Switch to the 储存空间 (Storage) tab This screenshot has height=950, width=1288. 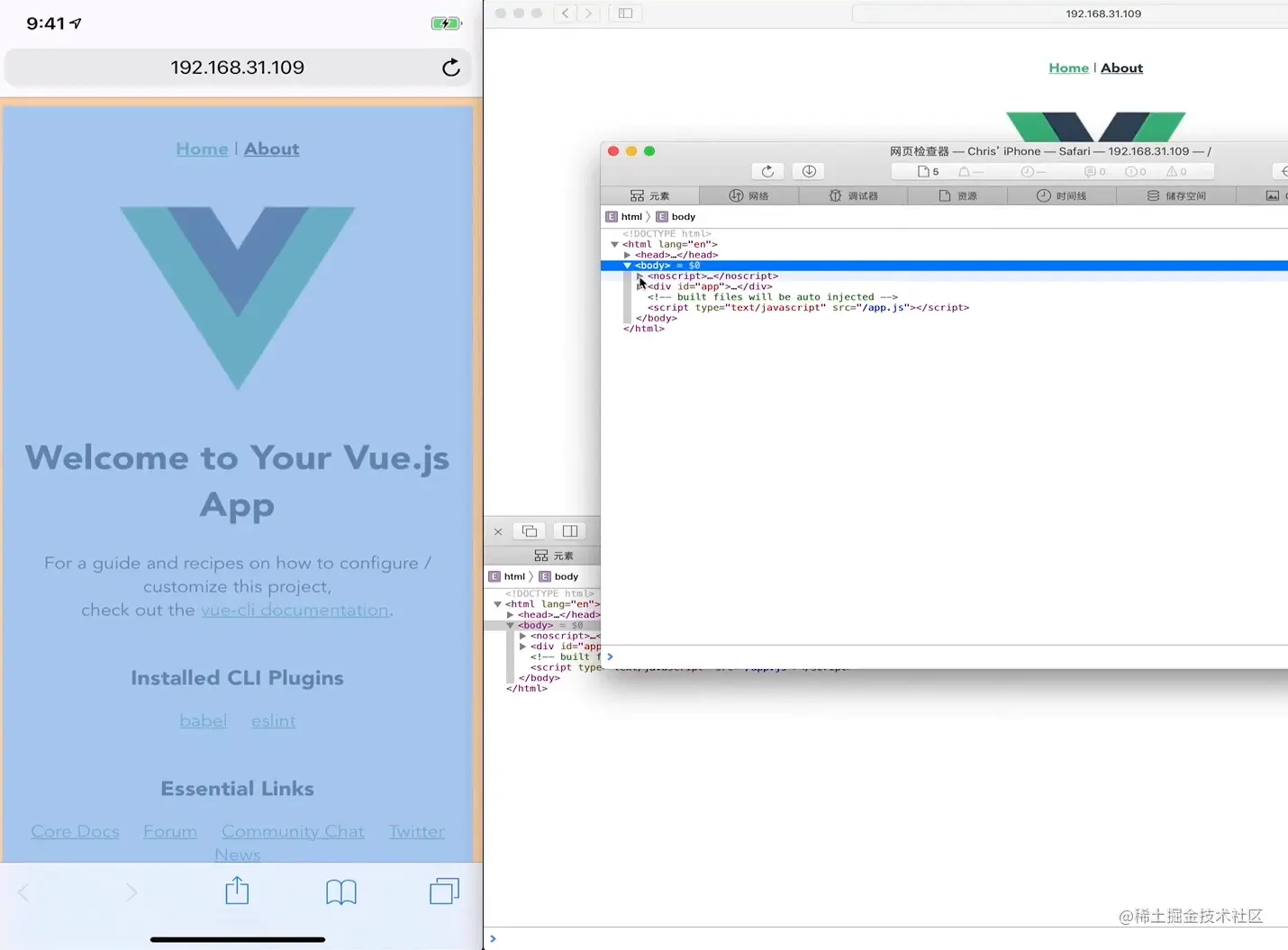pyautogui.click(x=1176, y=195)
